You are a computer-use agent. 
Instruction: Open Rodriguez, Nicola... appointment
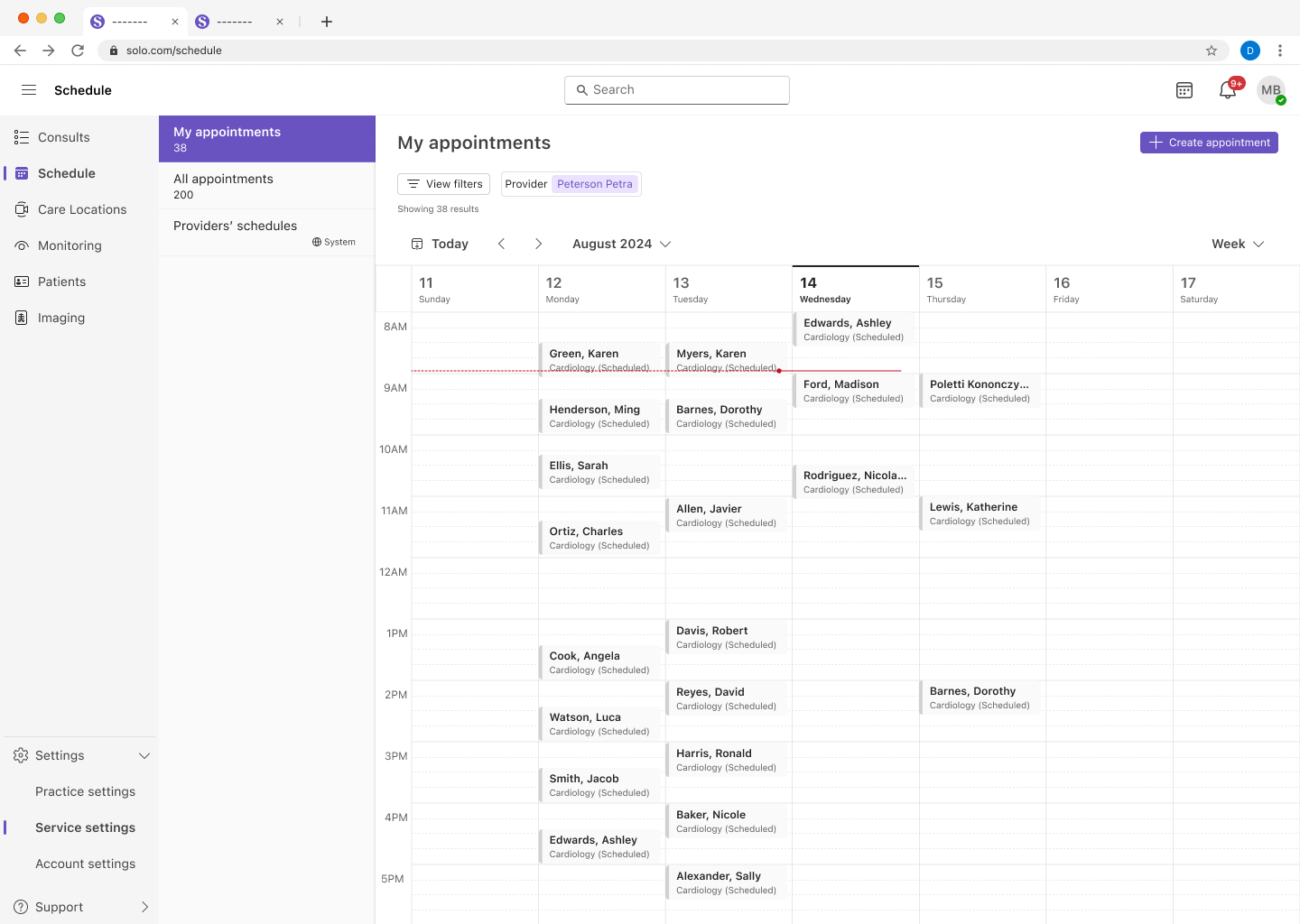854,480
